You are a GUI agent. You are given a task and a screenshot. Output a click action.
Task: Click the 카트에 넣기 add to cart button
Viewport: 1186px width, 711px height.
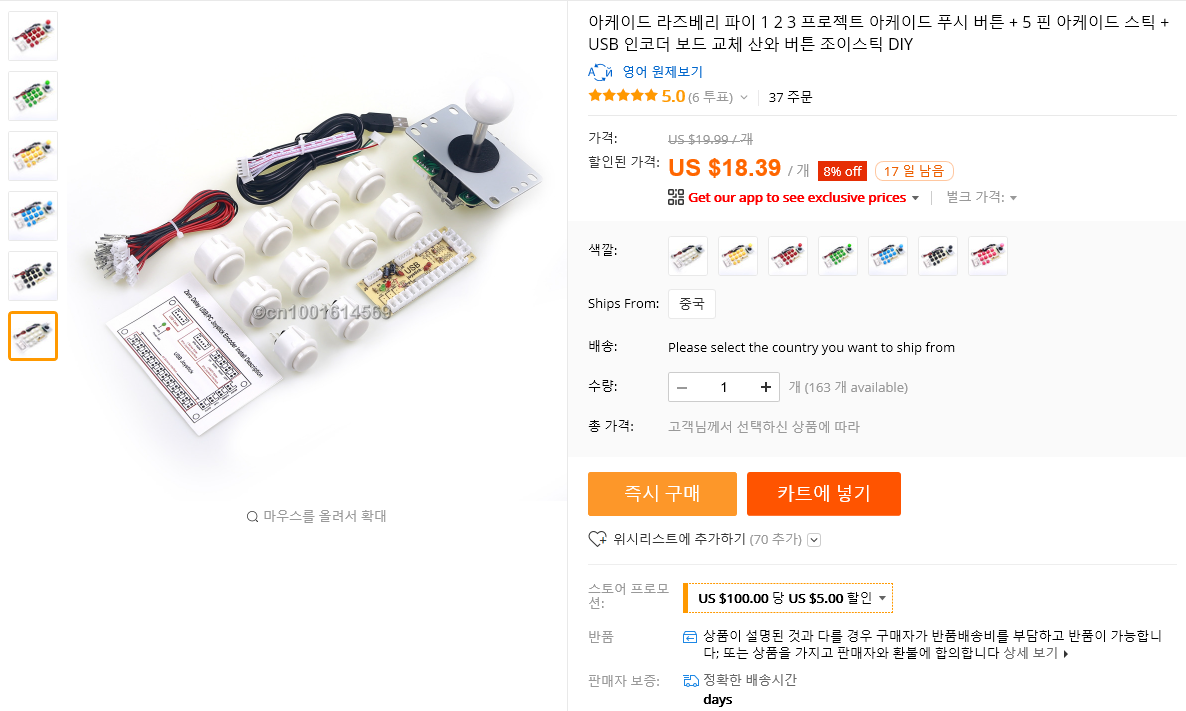pos(824,493)
